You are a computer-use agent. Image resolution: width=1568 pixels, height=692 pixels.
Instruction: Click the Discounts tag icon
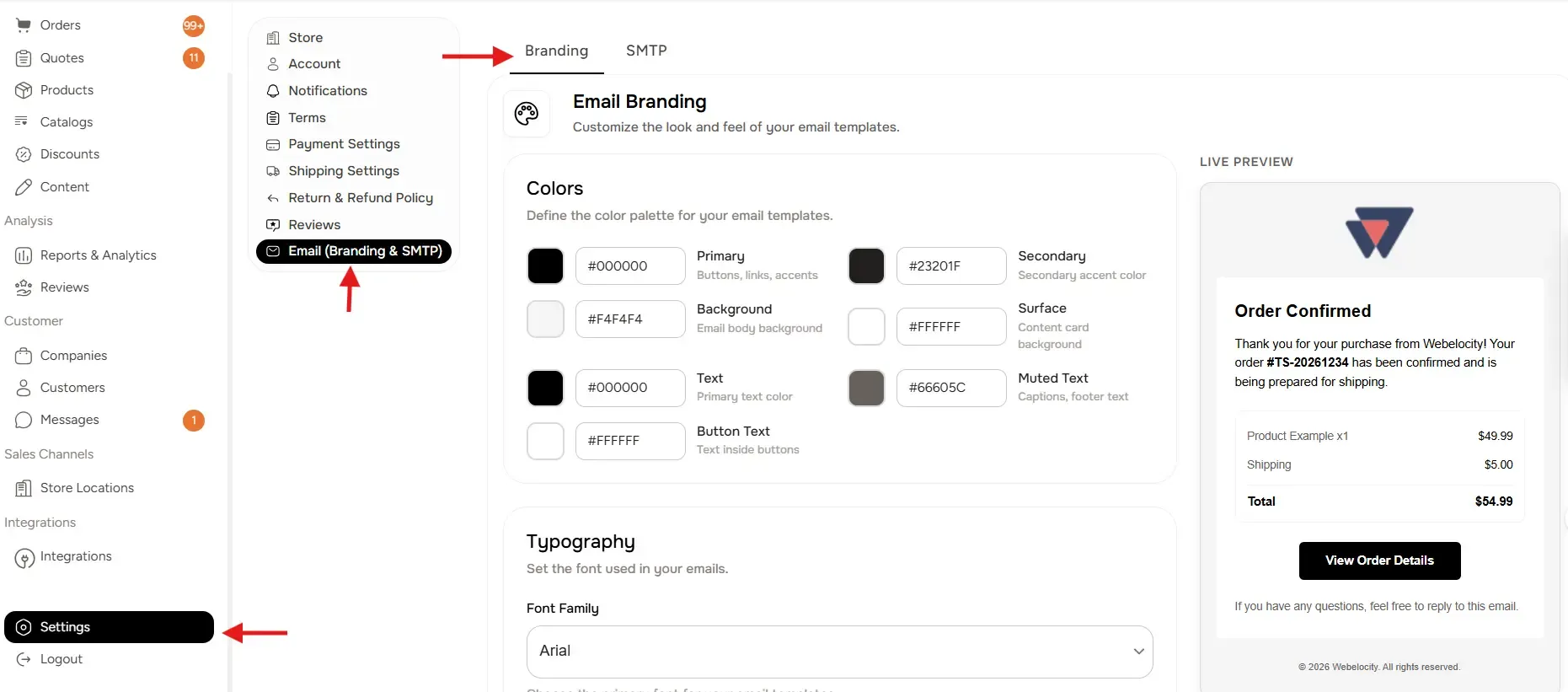pyautogui.click(x=24, y=153)
